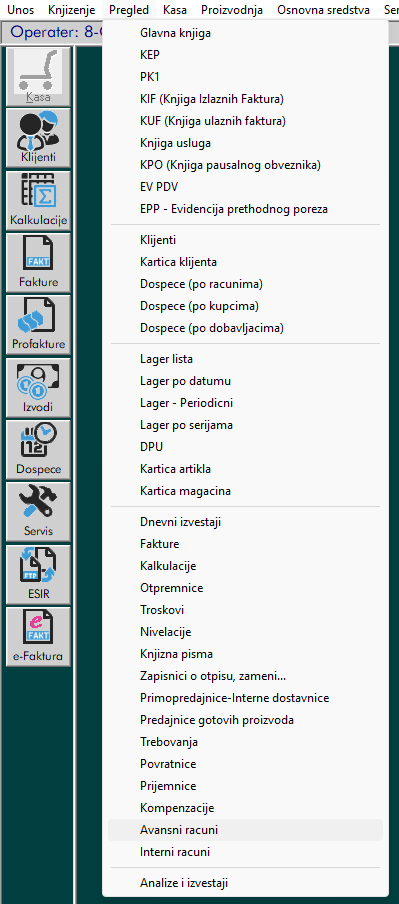This screenshot has width=399, height=904.
Task: Open Dospece (po dobavljacima)
Action: (245, 328)
